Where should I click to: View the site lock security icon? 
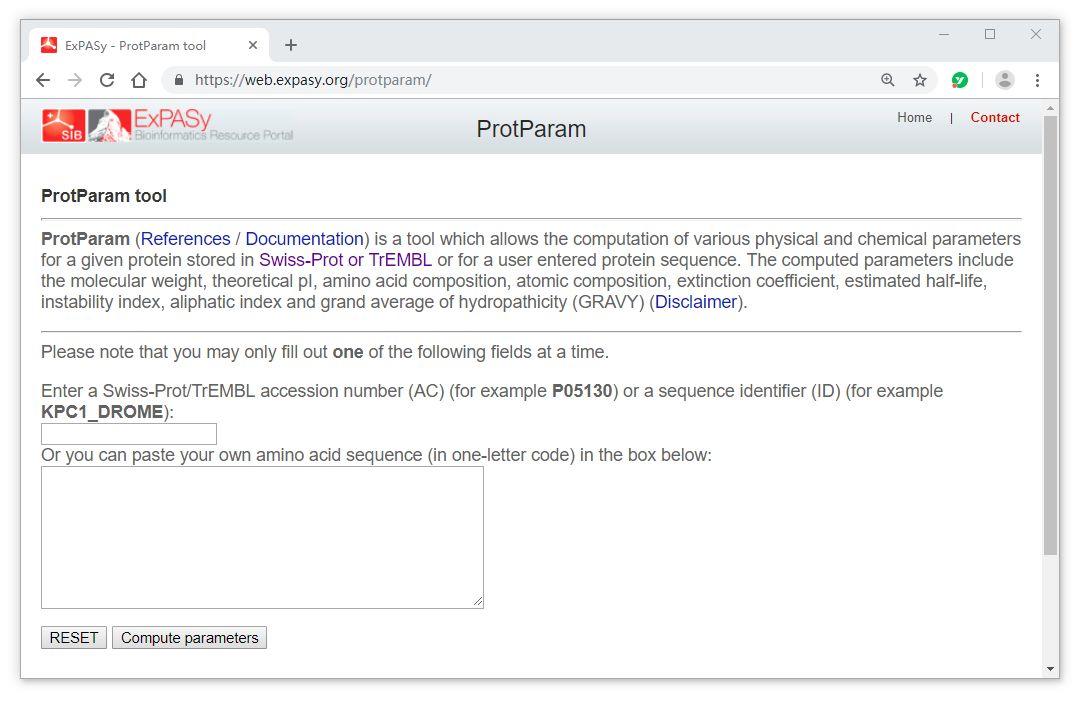point(179,80)
